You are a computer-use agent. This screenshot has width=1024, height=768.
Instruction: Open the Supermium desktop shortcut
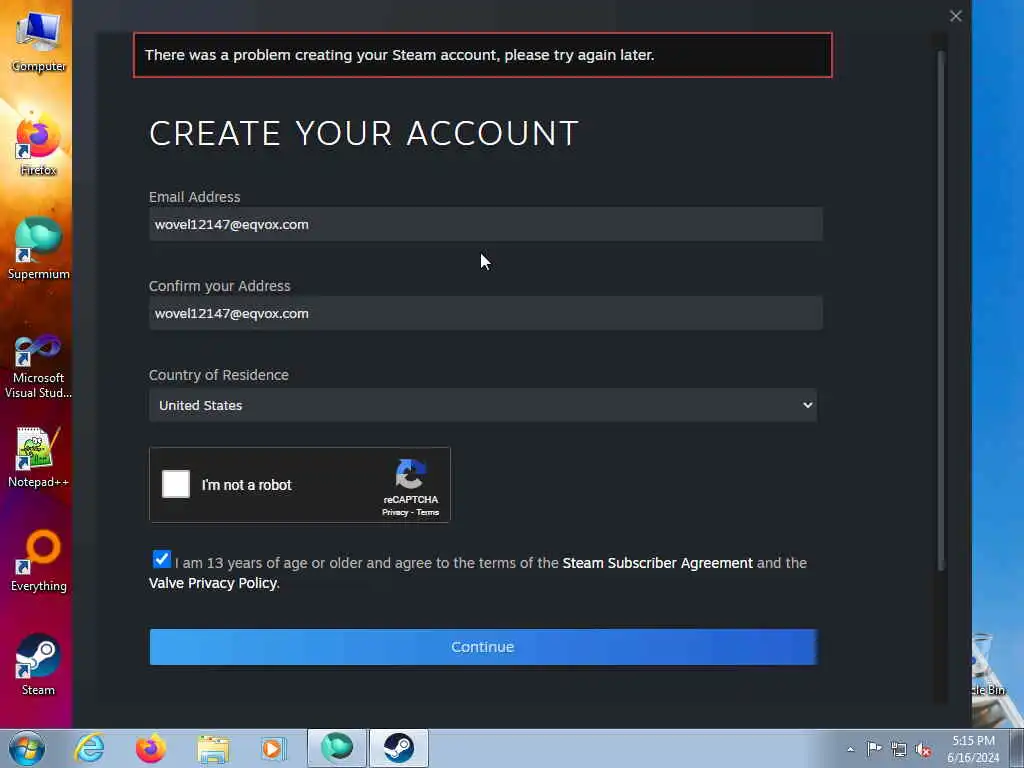coord(38,248)
